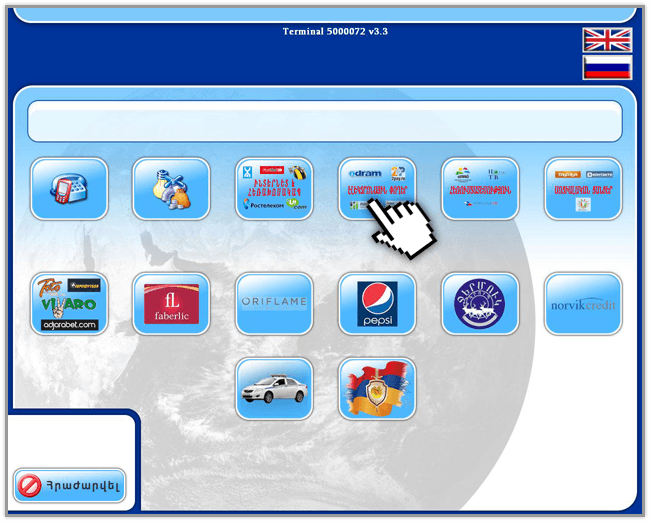Open the police car fines tile

[x=274, y=389]
